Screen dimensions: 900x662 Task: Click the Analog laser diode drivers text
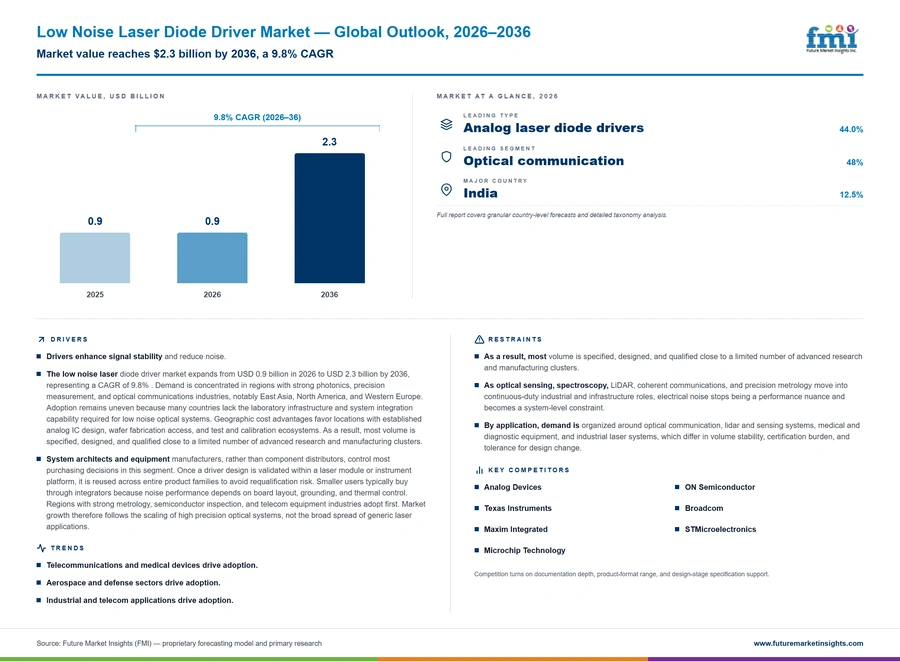click(x=553, y=128)
